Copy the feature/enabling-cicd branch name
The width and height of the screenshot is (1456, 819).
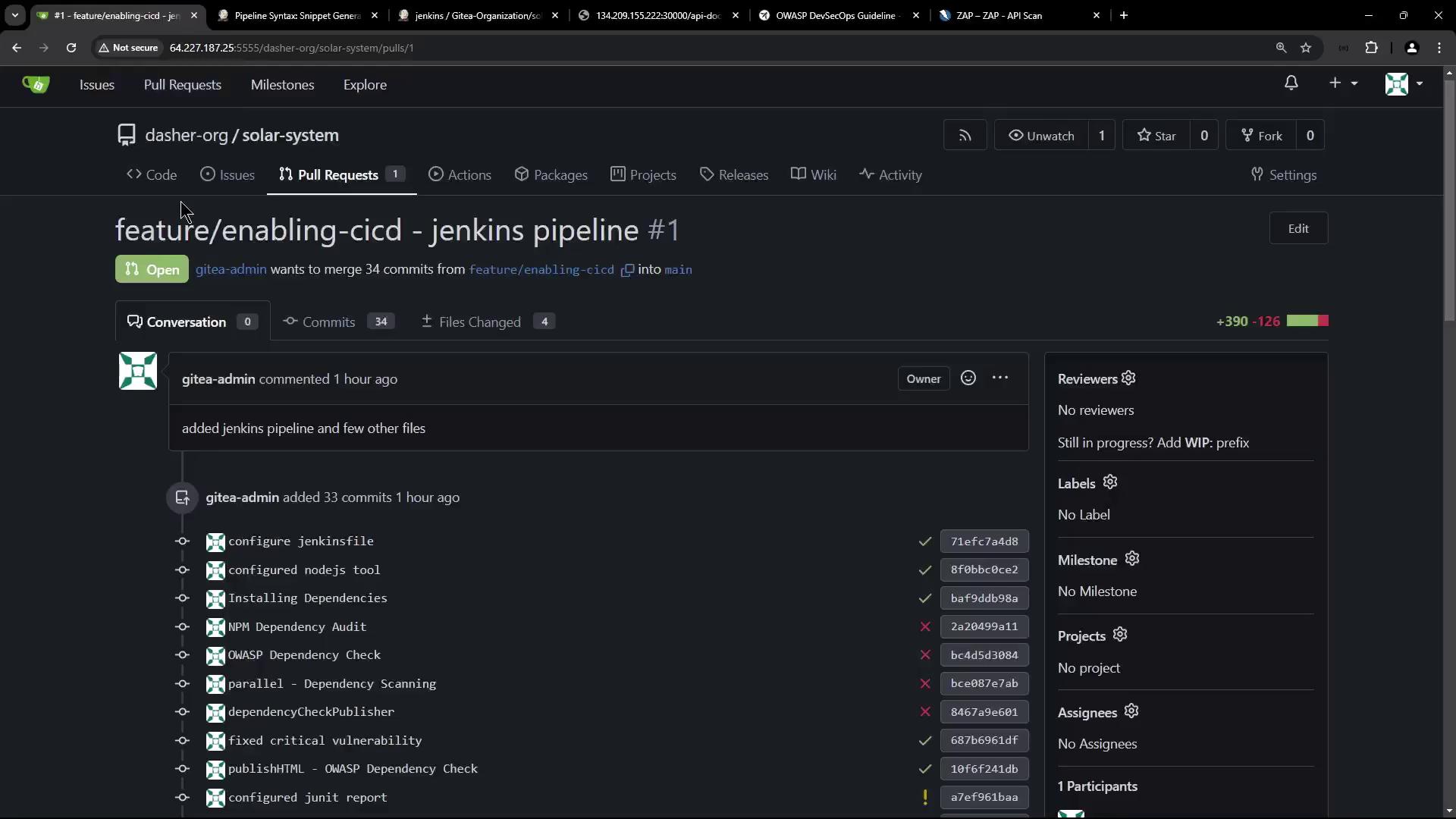627,270
